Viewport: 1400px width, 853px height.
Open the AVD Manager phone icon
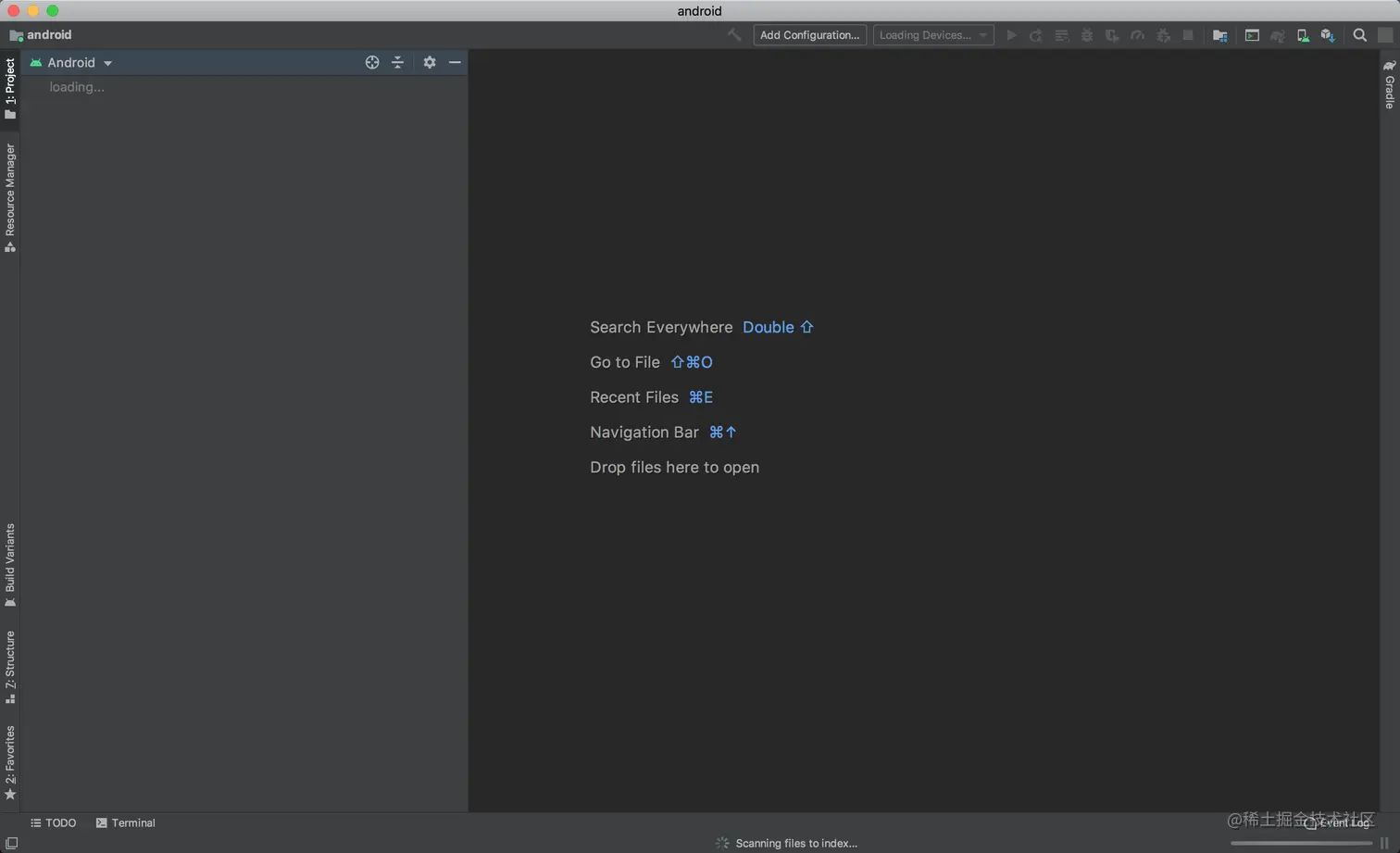(1303, 35)
